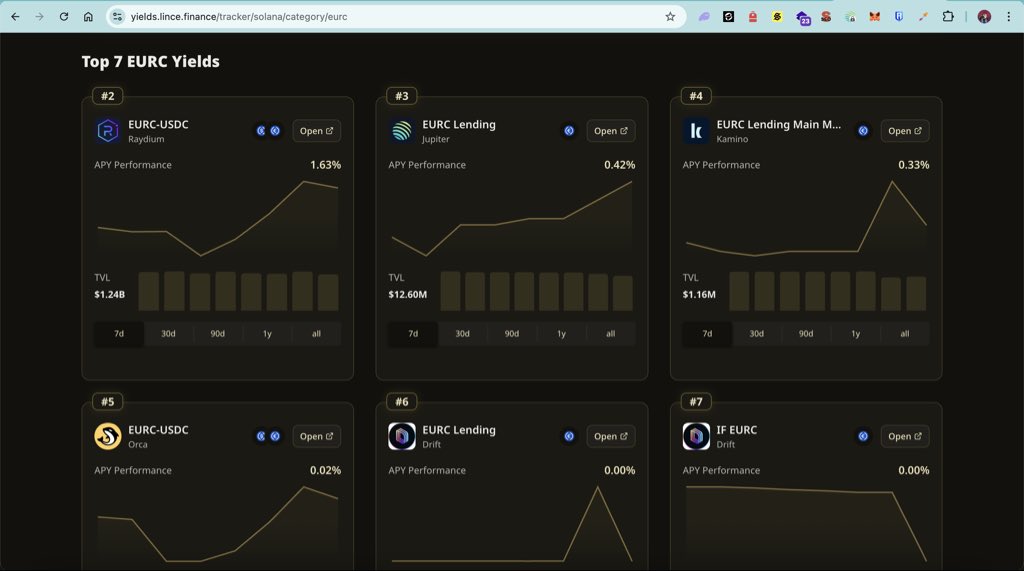The height and width of the screenshot is (571, 1024).
Task: Click EURC token icon on IF EURC card
Action: click(x=863, y=436)
